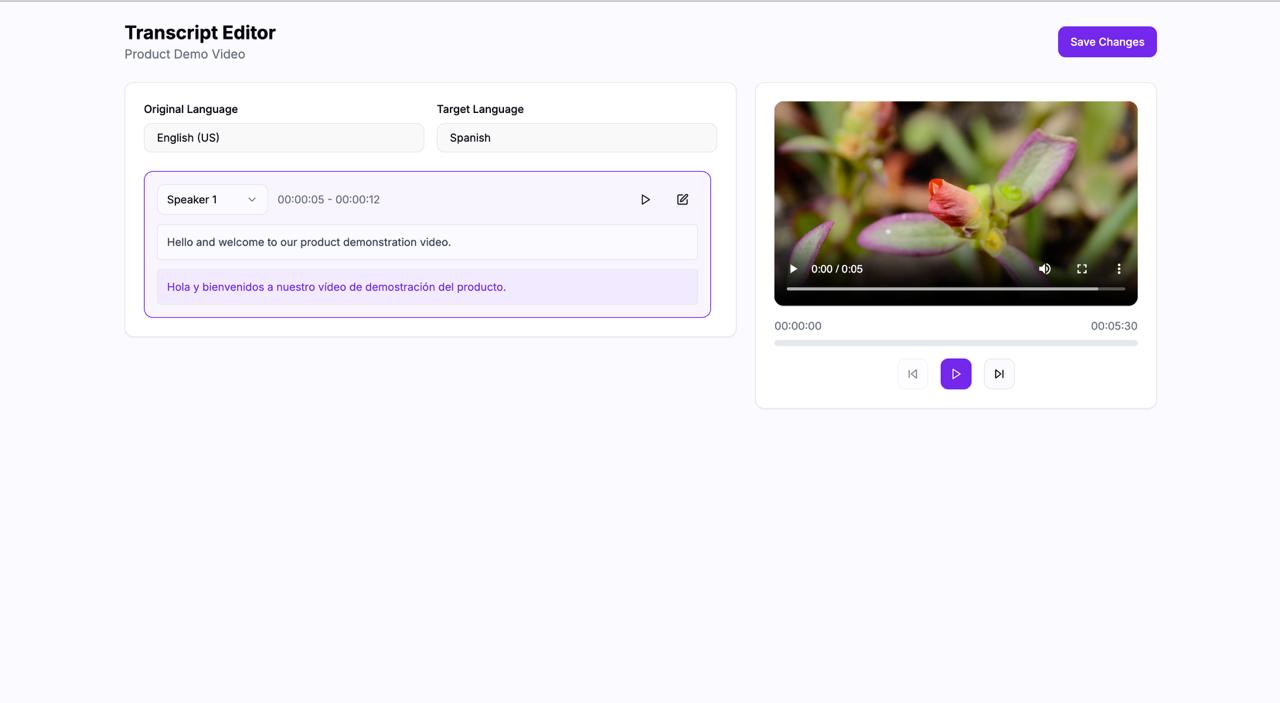Viewport: 1280px width, 703px height.
Task: Click the gray timeline bar below the video
Action: point(955,343)
